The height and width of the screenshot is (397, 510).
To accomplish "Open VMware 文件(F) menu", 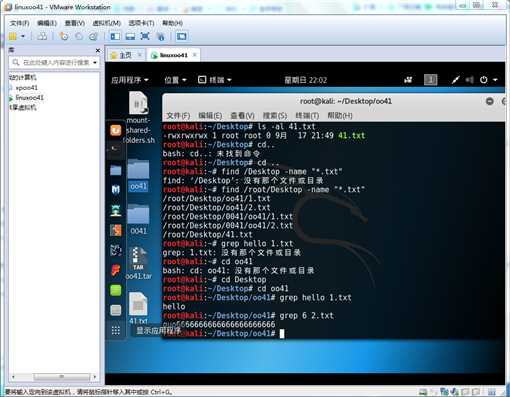I will point(19,23).
